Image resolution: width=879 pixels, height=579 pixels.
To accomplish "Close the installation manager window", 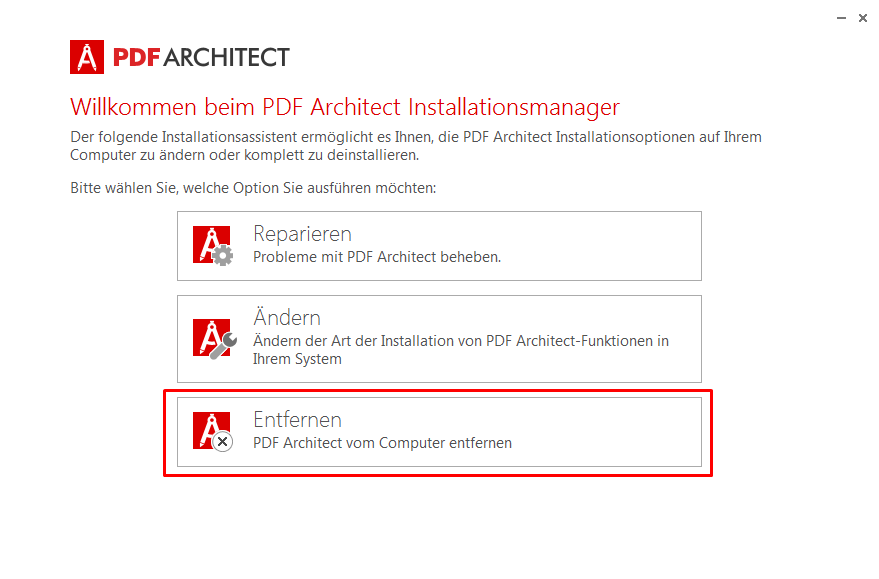I will pos(863,18).
